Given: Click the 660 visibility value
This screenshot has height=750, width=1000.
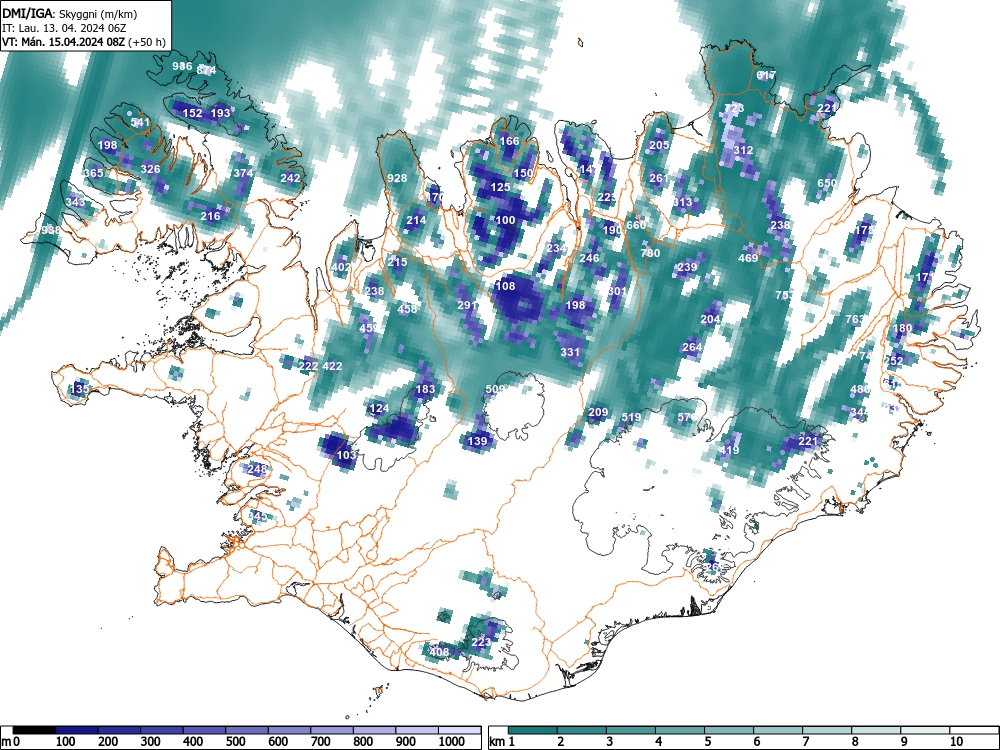Looking at the screenshot, I should 636,225.
